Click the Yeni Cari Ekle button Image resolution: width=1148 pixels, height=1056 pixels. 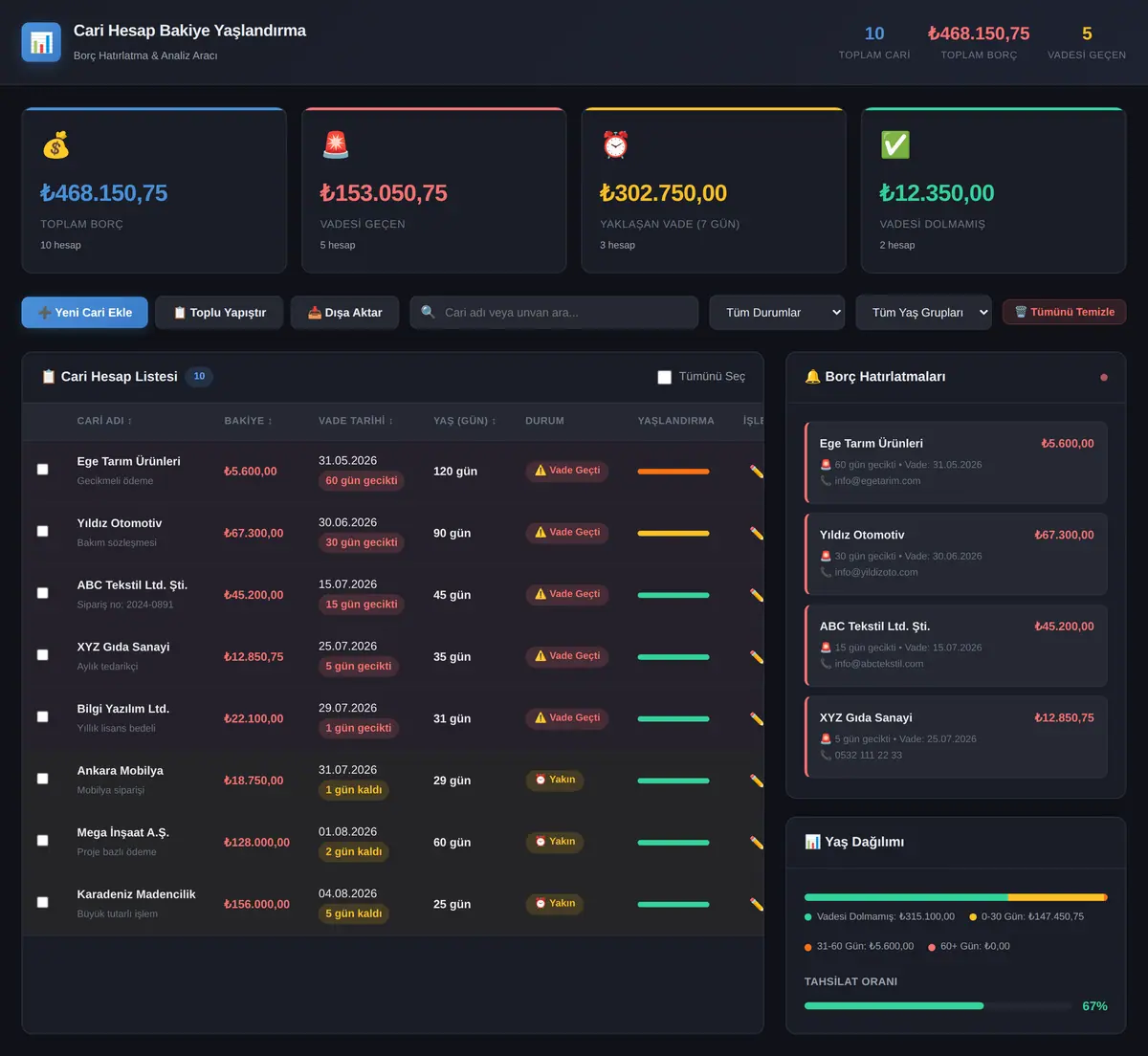[85, 313]
